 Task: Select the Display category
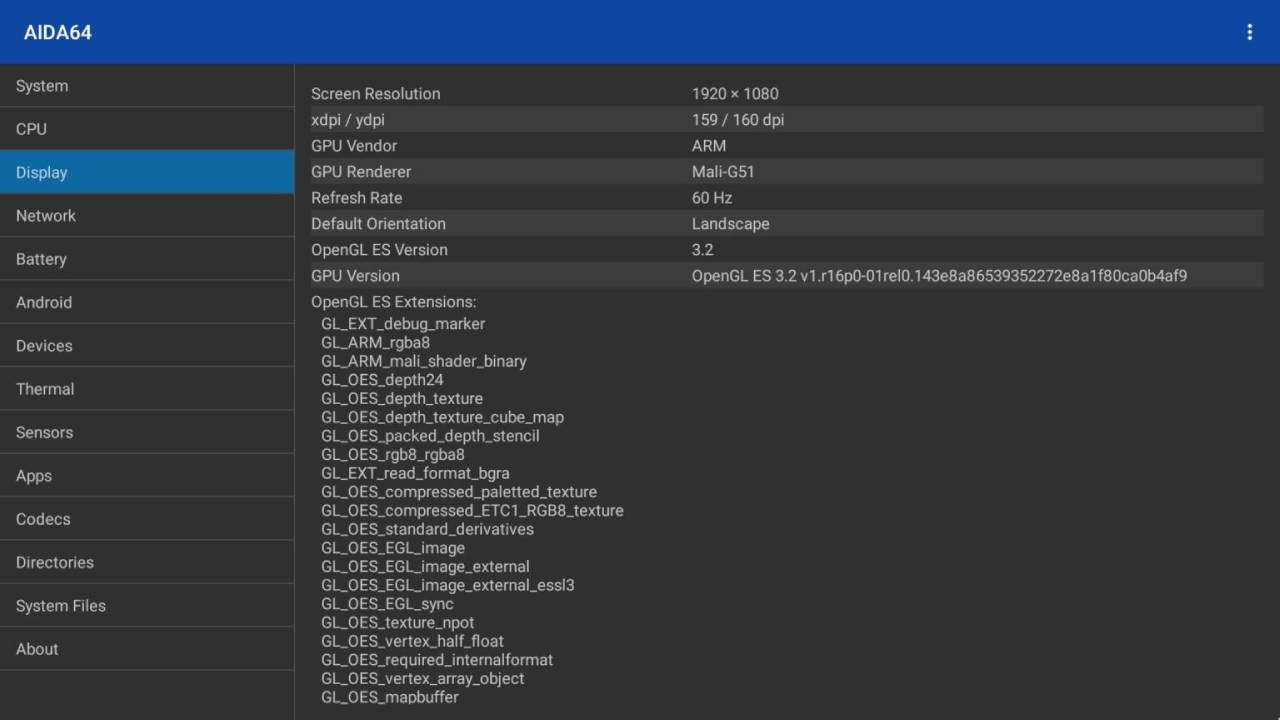tap(147, 172)
